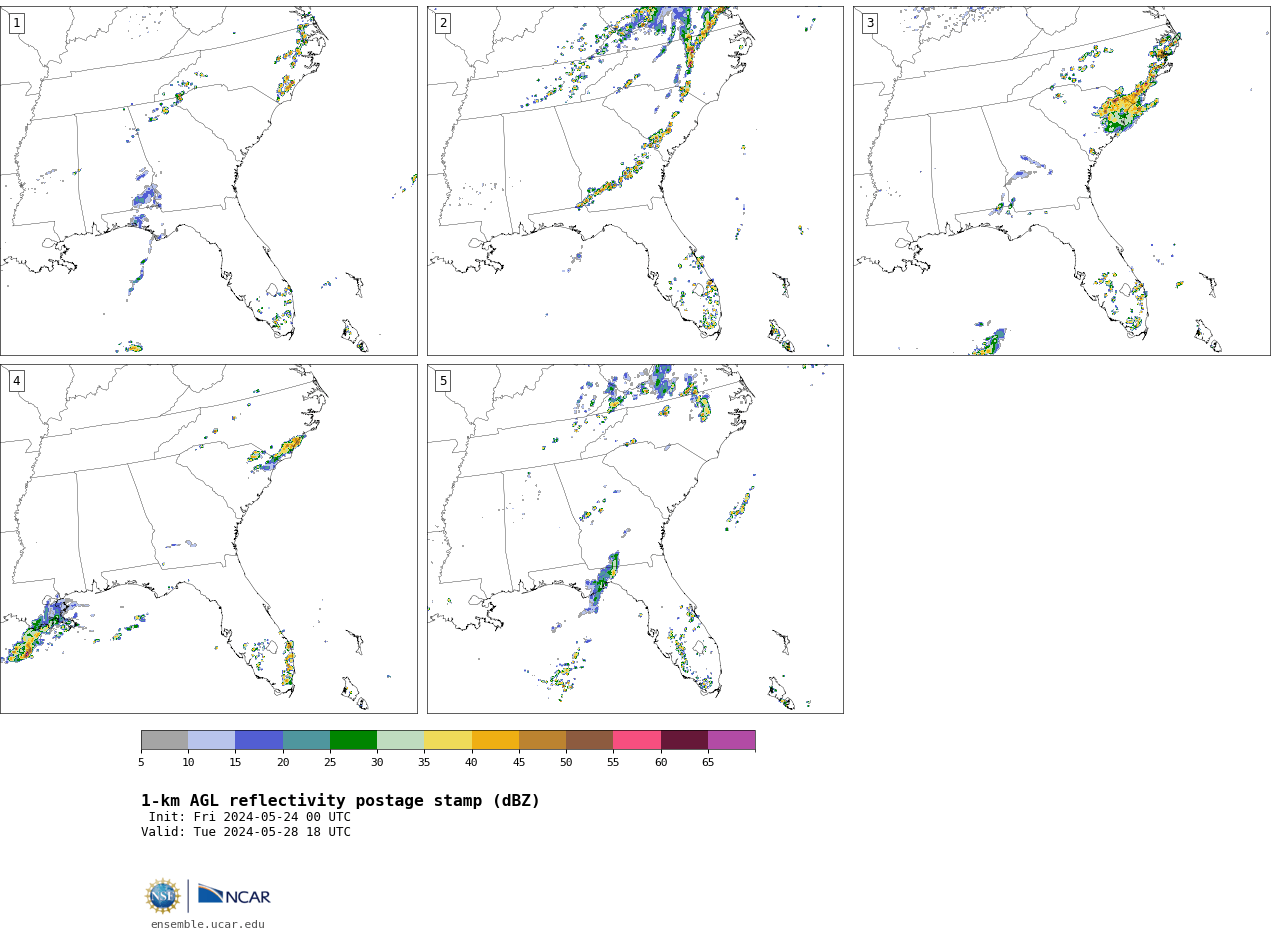This screenshot has width=1280, height=936.
Task: Click the 1-km AGL reflectivity title
Action: click(340, 801)
